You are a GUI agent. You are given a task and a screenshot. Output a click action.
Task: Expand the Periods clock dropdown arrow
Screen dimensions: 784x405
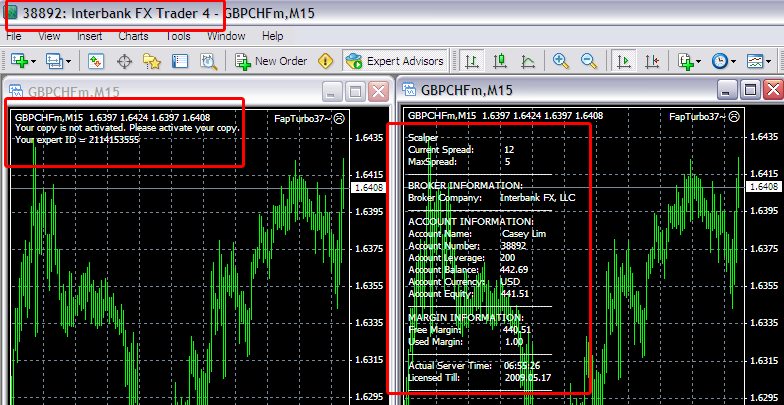[734, 62]
